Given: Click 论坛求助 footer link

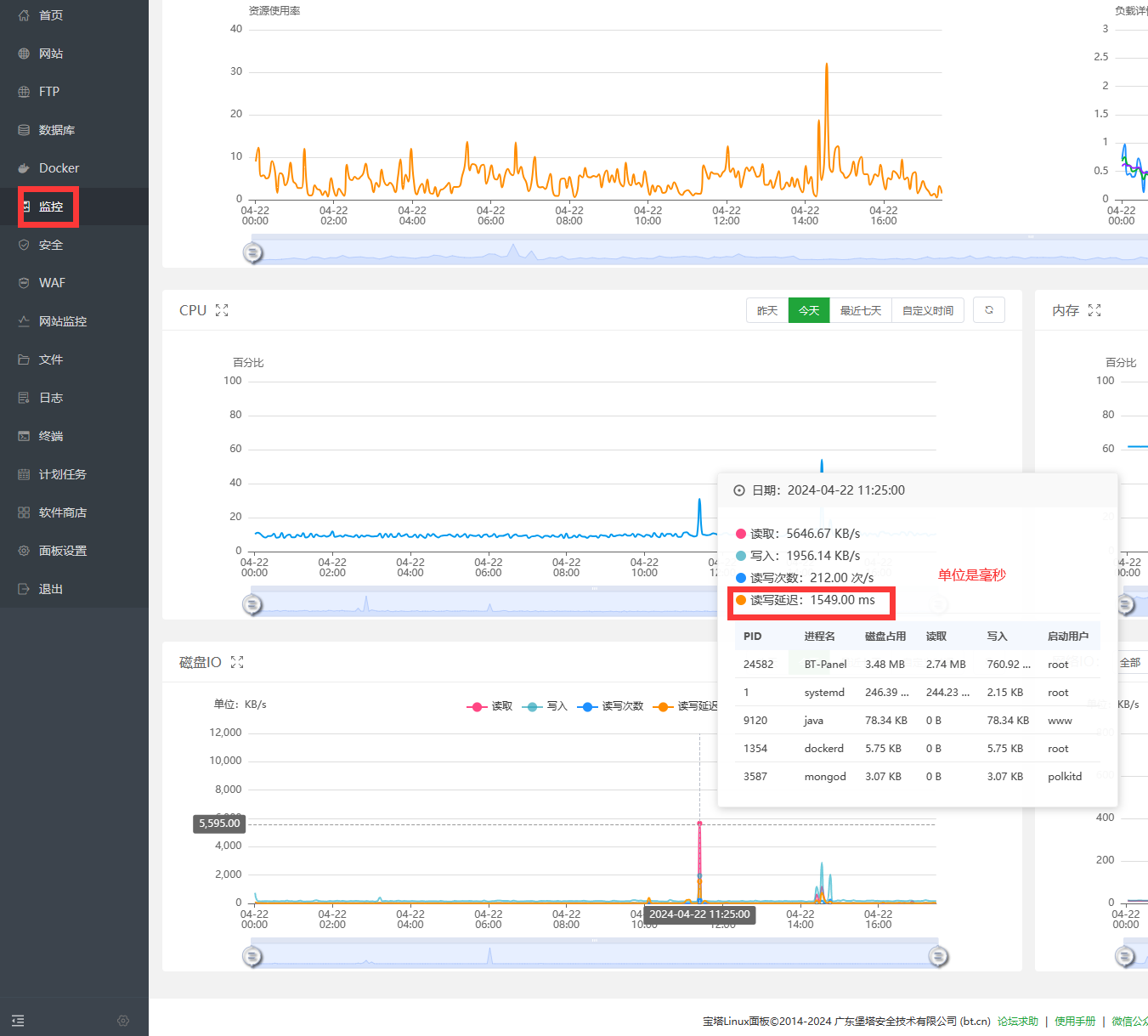Looking at the screenshot, I should click(1018, 1022).
